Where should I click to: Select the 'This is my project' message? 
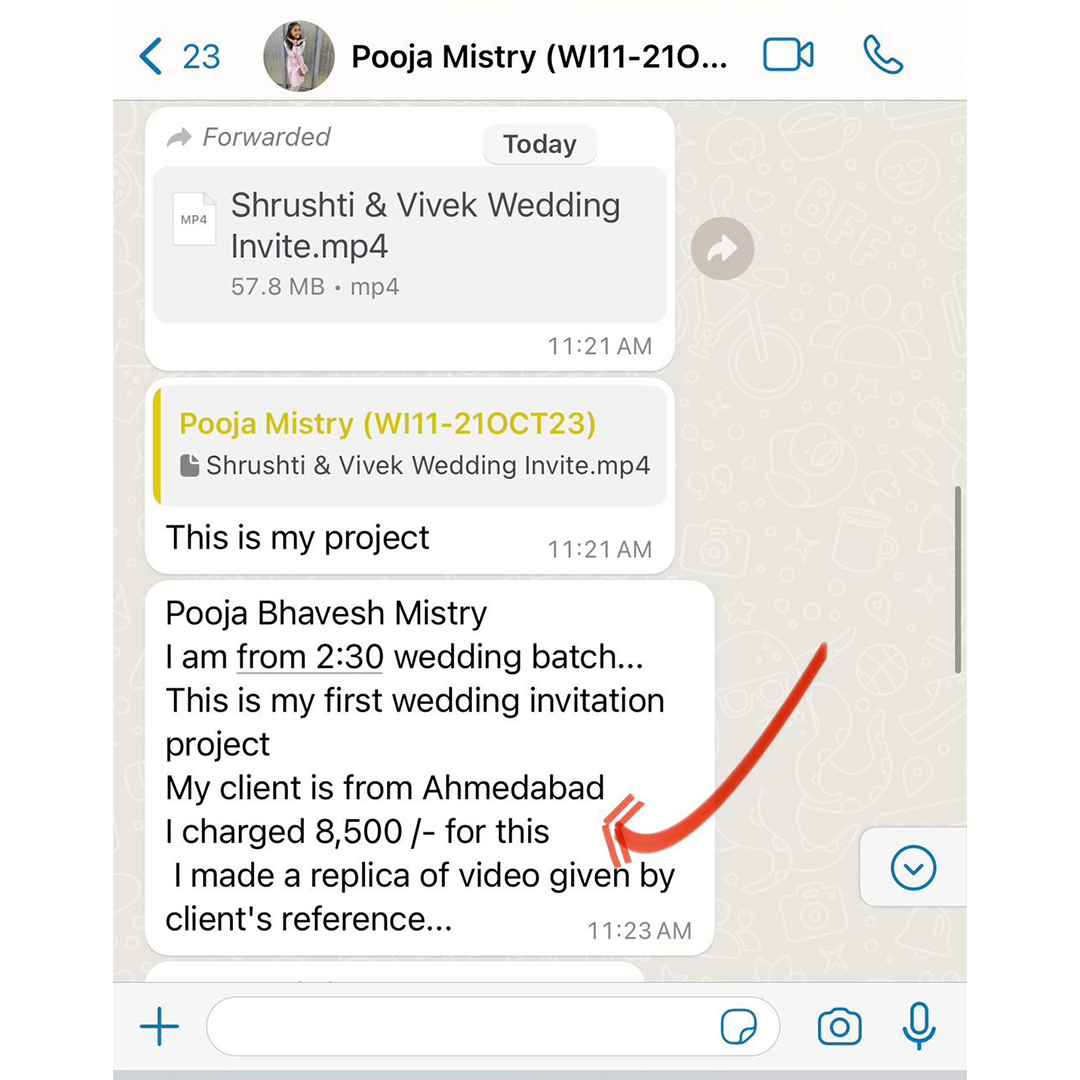[298, 538]
